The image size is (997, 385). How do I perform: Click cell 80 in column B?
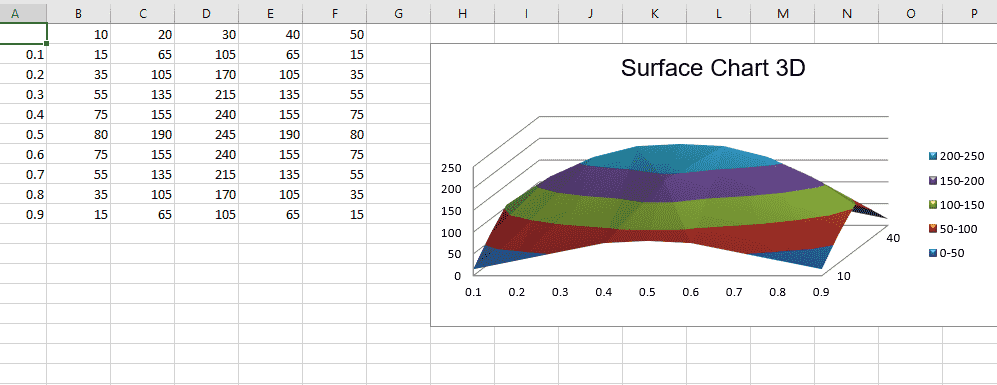click(x=78, y=134)
